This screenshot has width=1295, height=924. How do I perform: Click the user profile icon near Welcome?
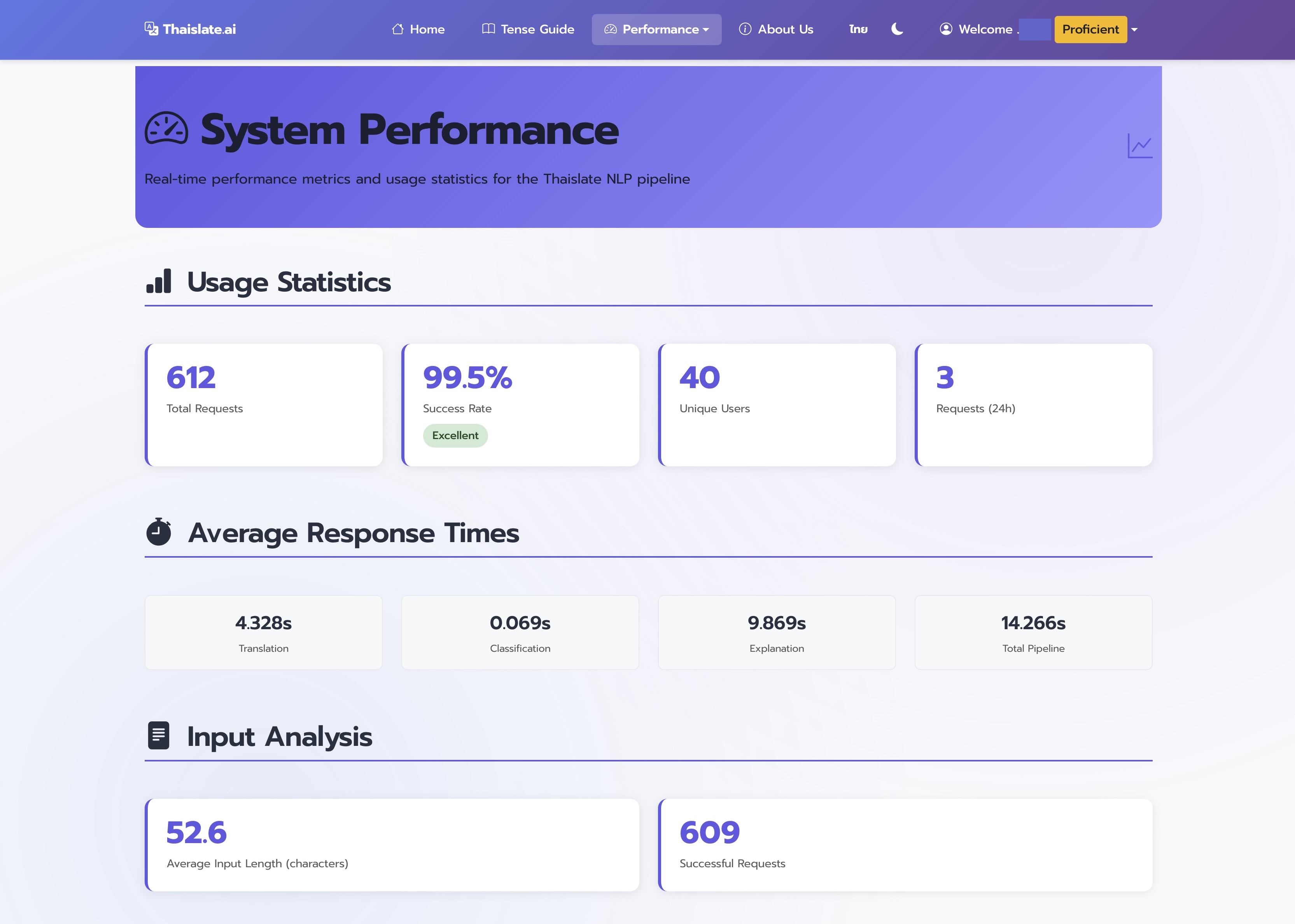click(x=946, y=29)
